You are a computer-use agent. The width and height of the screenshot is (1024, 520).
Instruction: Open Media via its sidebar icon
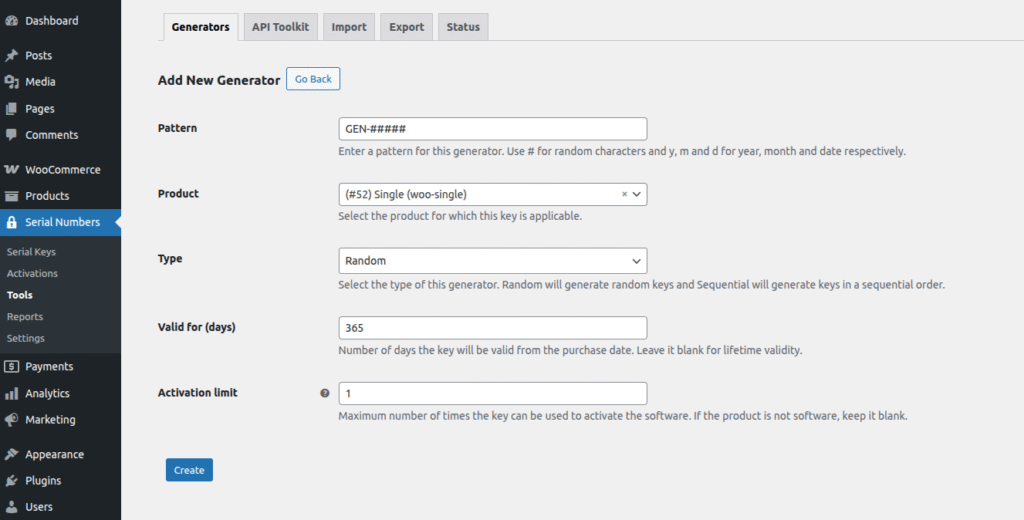coord(12,82)
